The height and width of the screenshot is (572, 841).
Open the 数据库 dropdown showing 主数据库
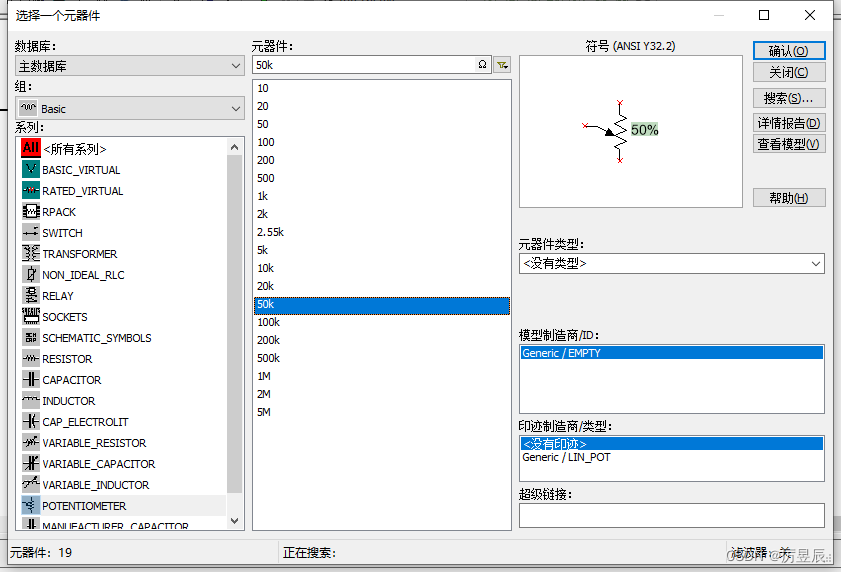130,66
